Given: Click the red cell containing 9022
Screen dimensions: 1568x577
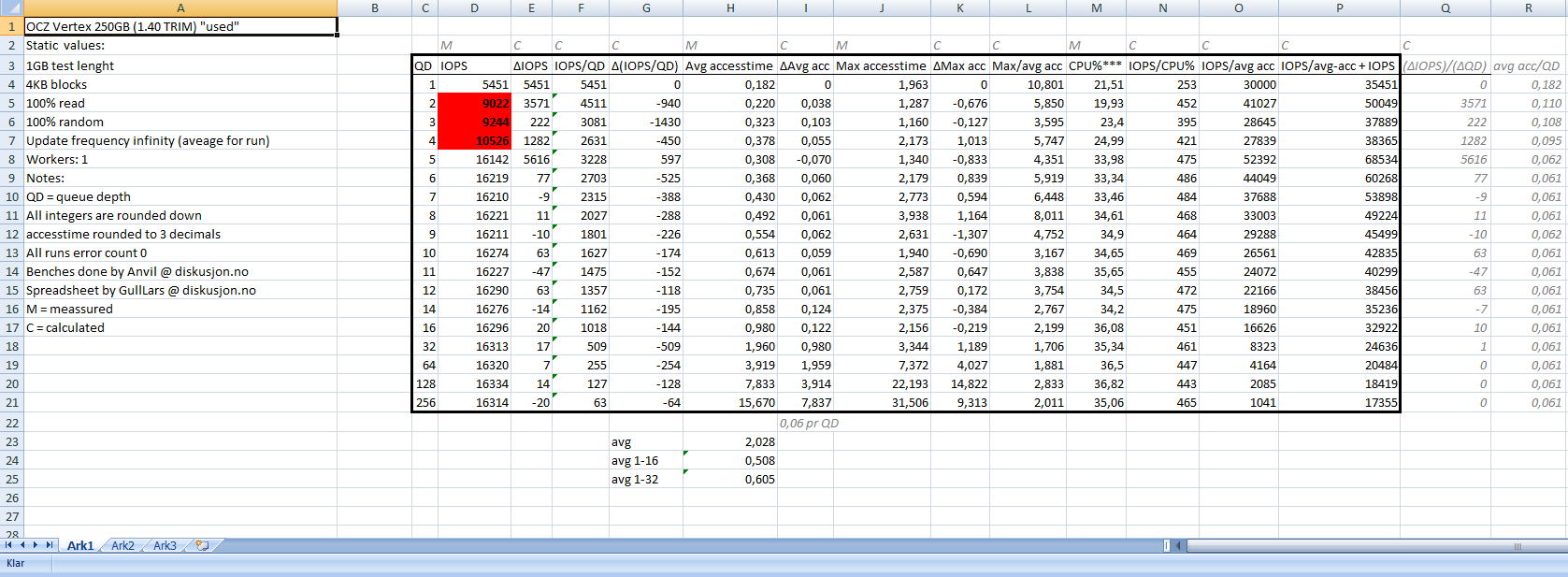Looking at the screenshot, I should pyautogui.click(x=474, y=103).
